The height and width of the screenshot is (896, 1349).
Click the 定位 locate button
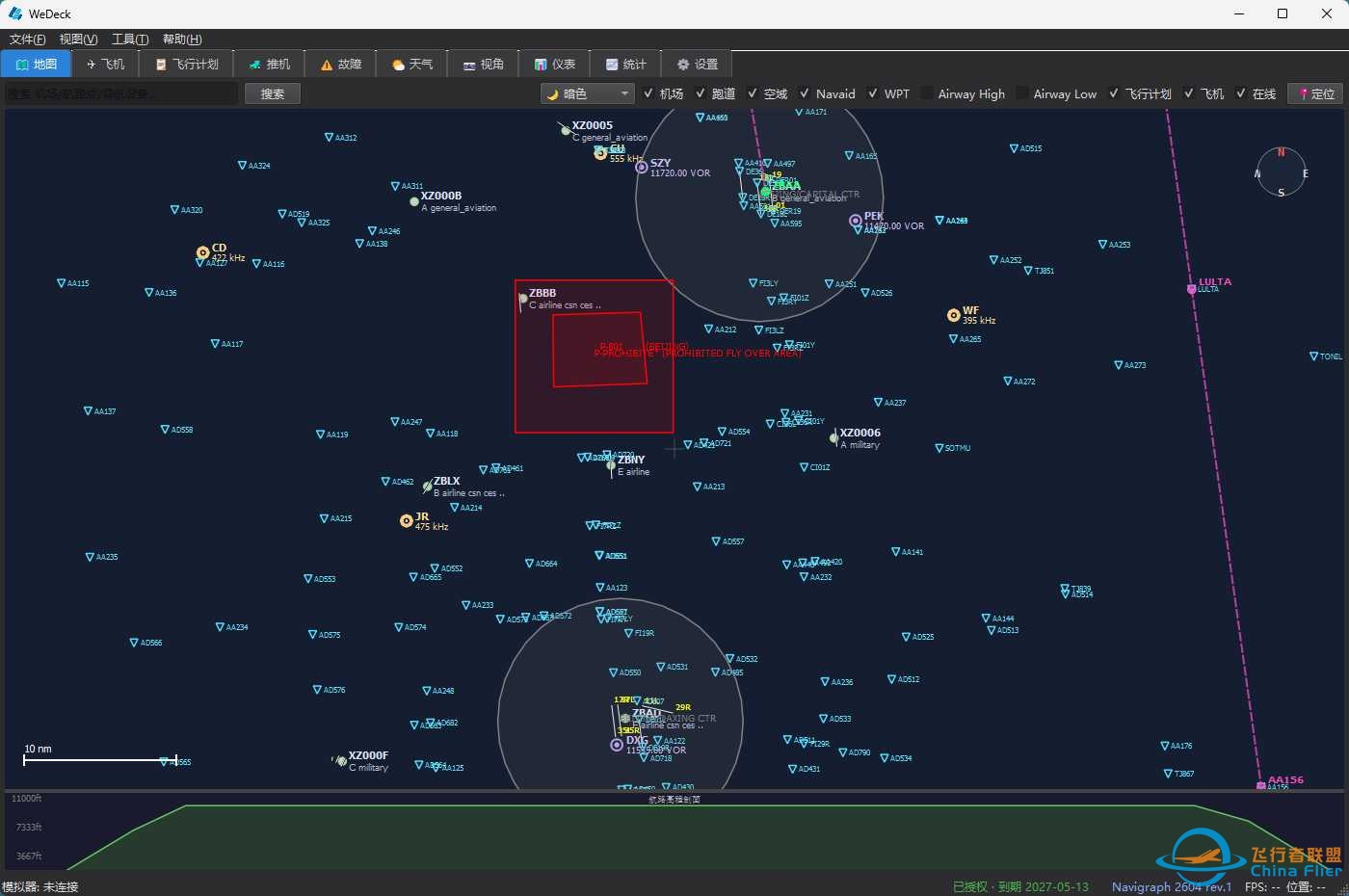[x=1316, y=93]
